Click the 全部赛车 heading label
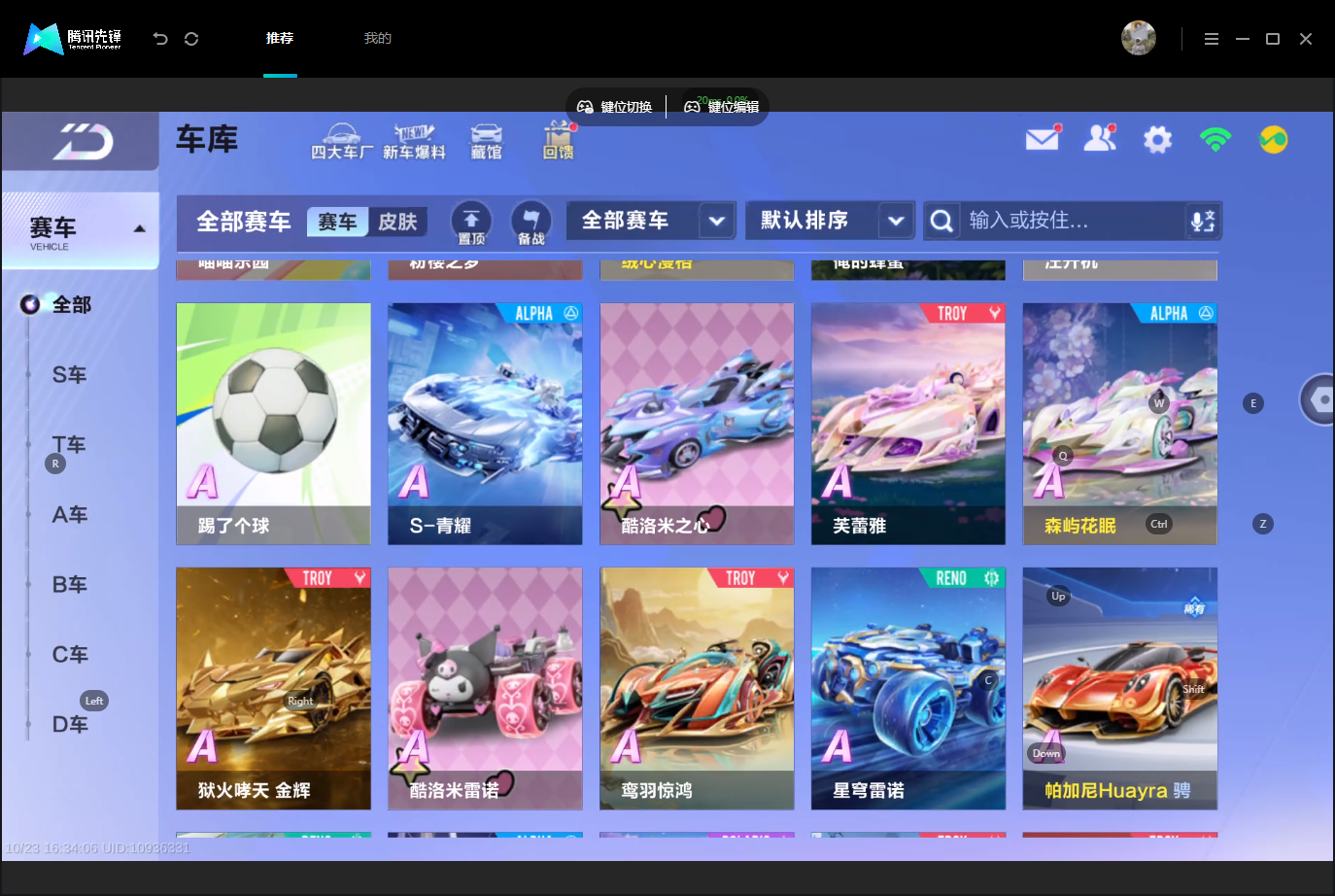The image size is (1335, 896). [244, 222]
